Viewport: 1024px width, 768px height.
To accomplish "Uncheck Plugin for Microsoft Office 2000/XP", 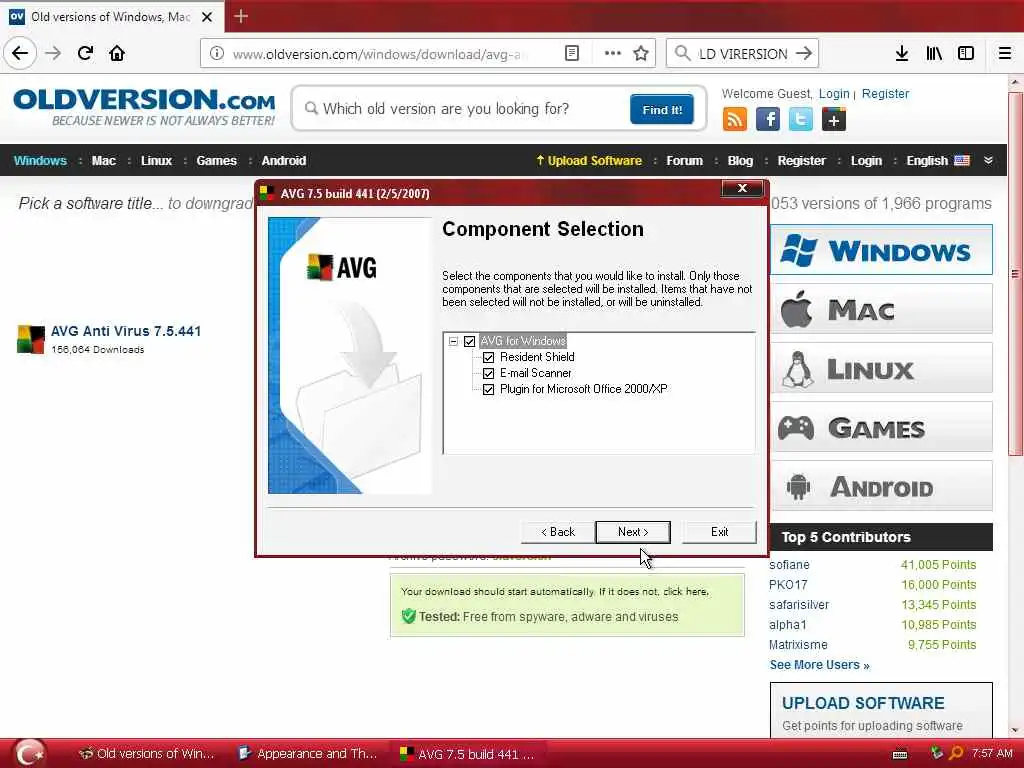I will pos(488,389).
